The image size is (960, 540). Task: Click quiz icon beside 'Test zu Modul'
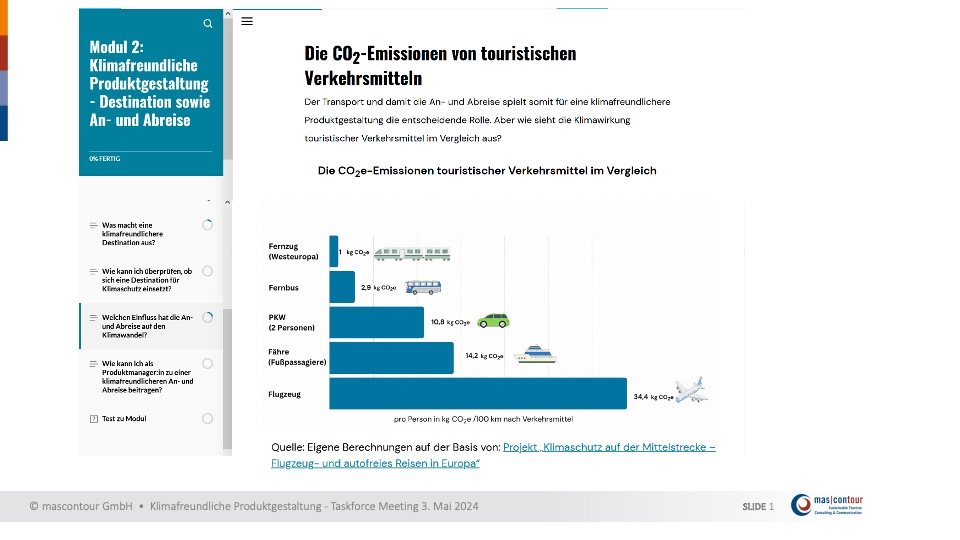94,419
